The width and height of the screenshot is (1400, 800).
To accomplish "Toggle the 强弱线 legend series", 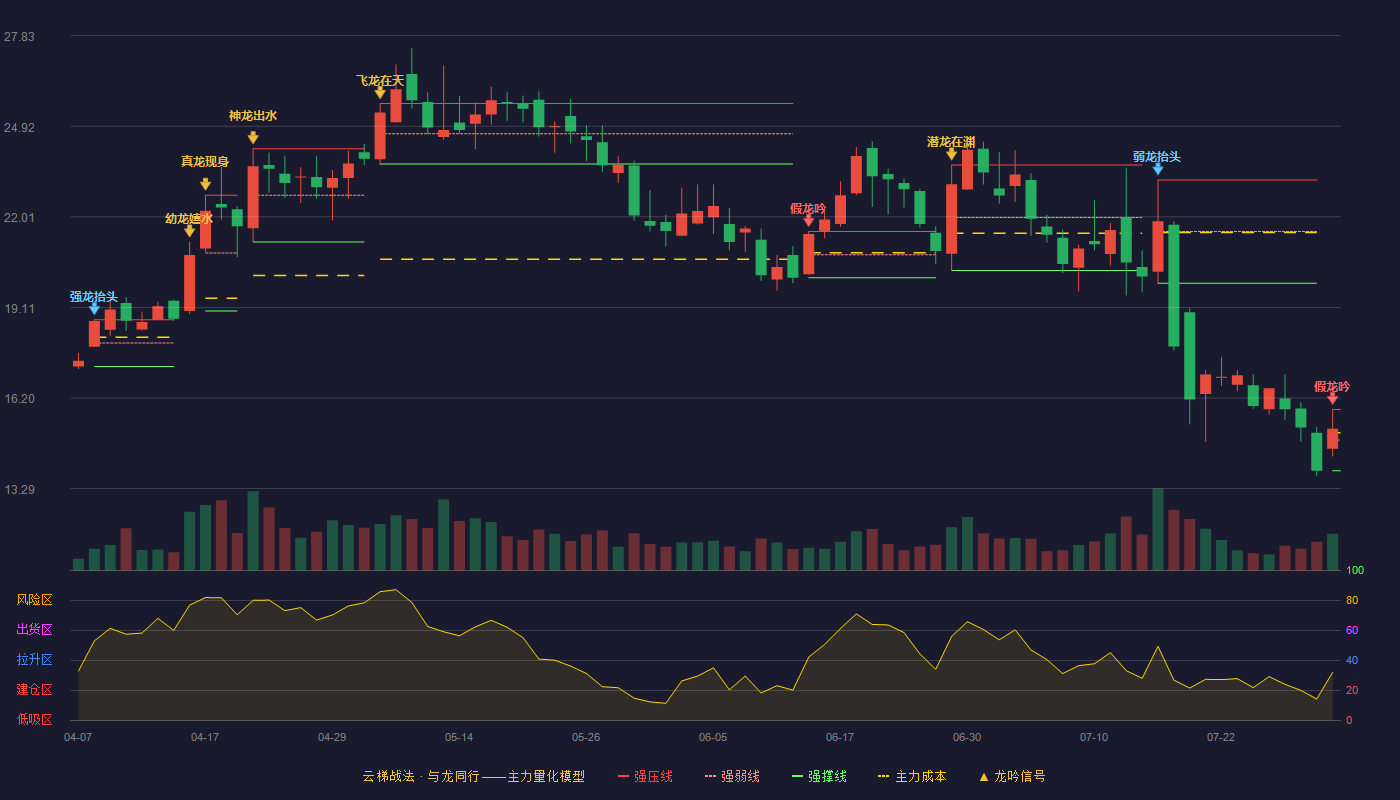I will (x=732, y=776).
